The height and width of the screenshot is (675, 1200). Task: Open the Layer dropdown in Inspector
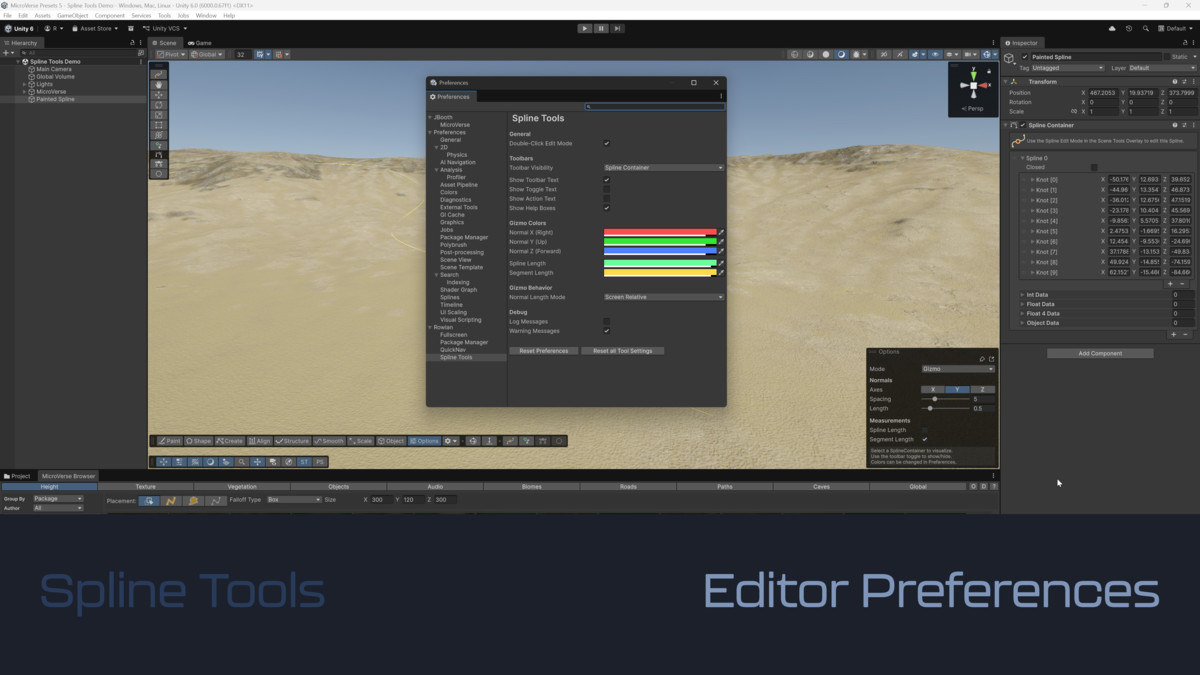(x=1162, y=68)
